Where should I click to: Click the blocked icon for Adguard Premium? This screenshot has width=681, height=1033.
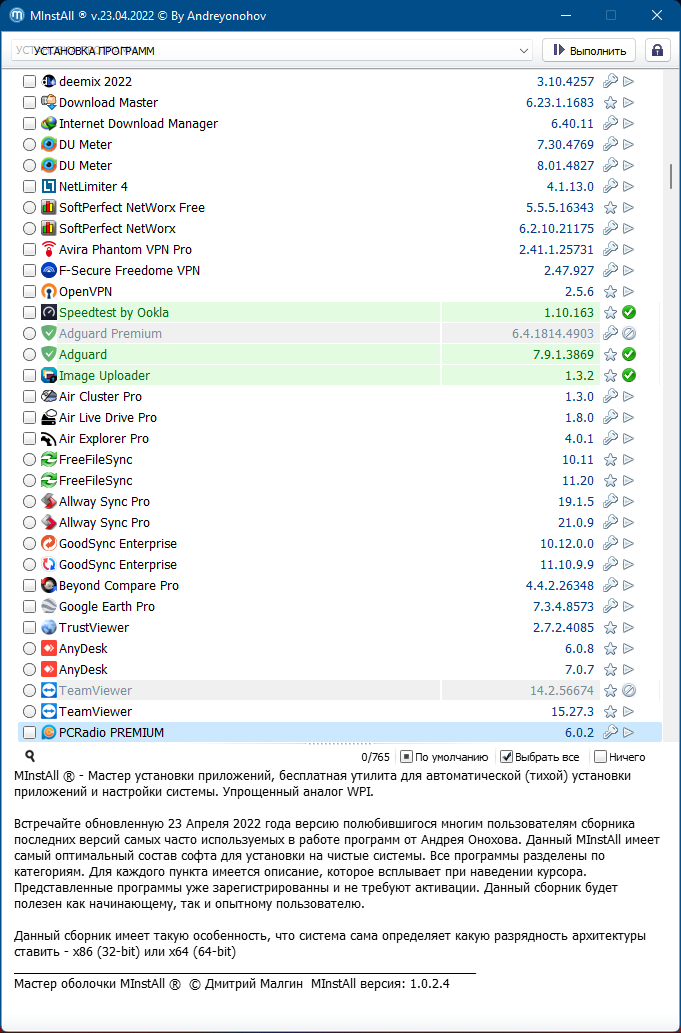click(x=629, y=333)
